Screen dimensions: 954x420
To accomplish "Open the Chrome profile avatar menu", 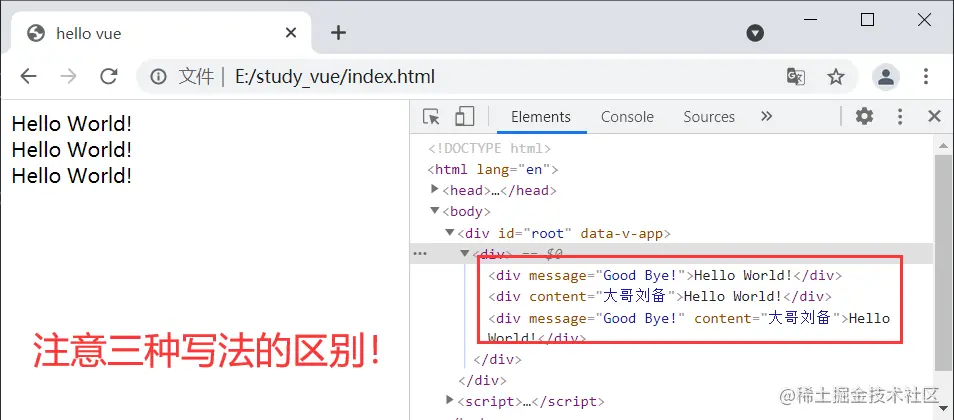I will (886, 77).
